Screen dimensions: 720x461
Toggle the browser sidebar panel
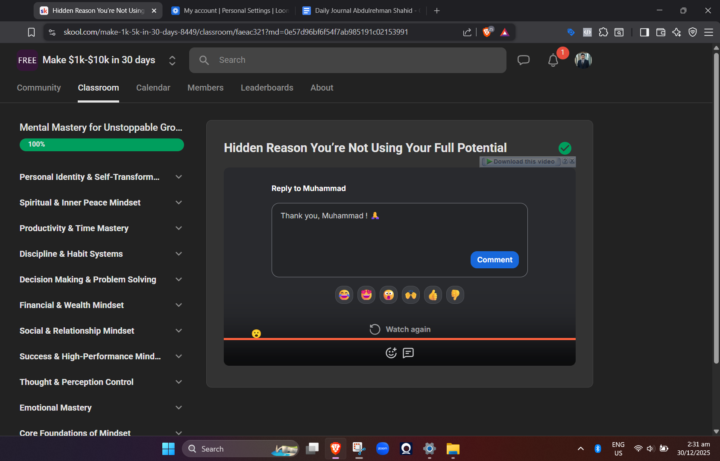tap(644, 32)
